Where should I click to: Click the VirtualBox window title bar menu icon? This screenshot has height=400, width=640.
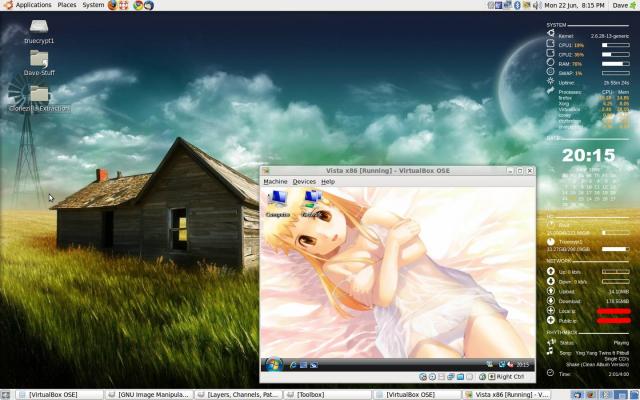[266, 171]
